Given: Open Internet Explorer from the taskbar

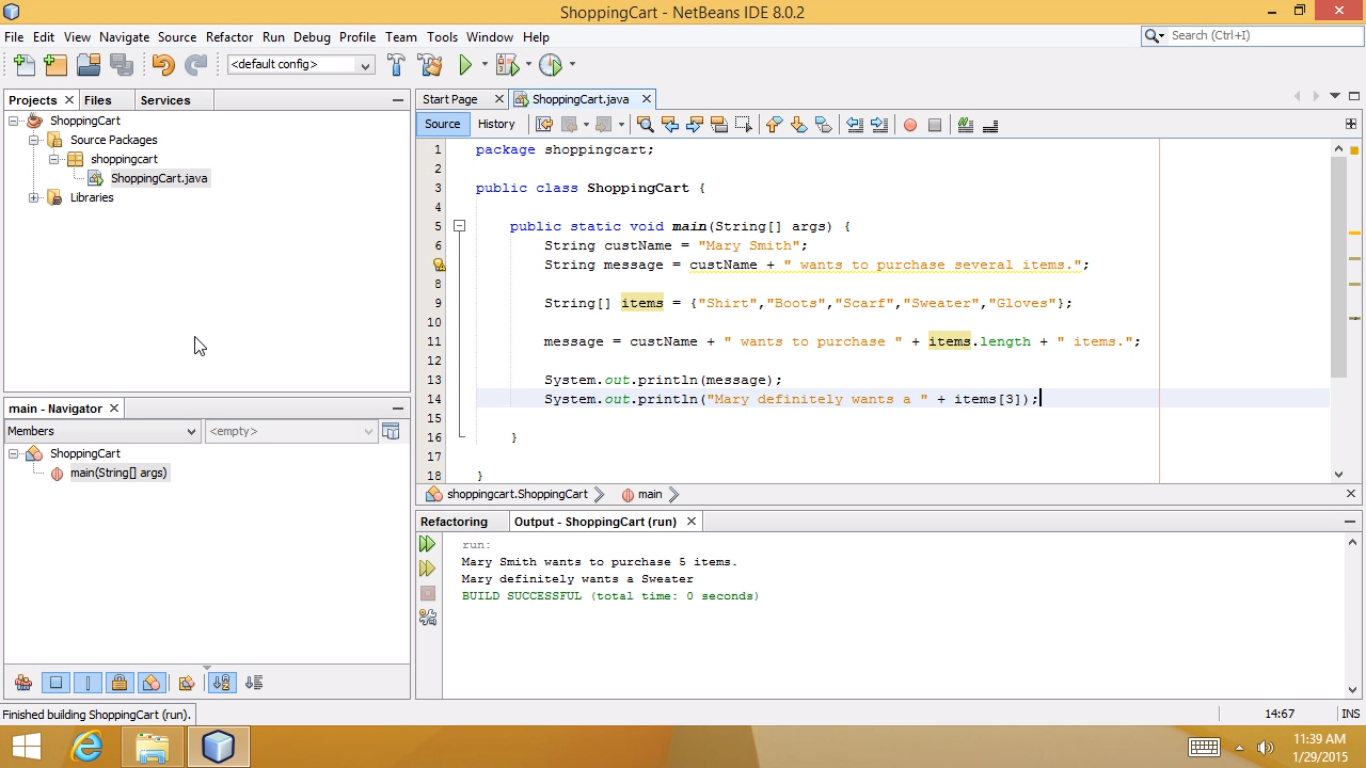Looking at the screenshot, I should point(87,746).
